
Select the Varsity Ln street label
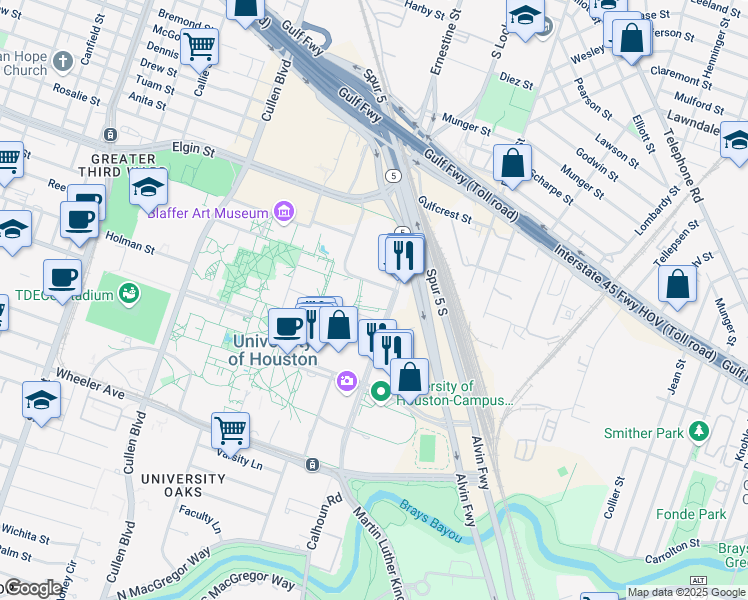click(x=239, y=457)
